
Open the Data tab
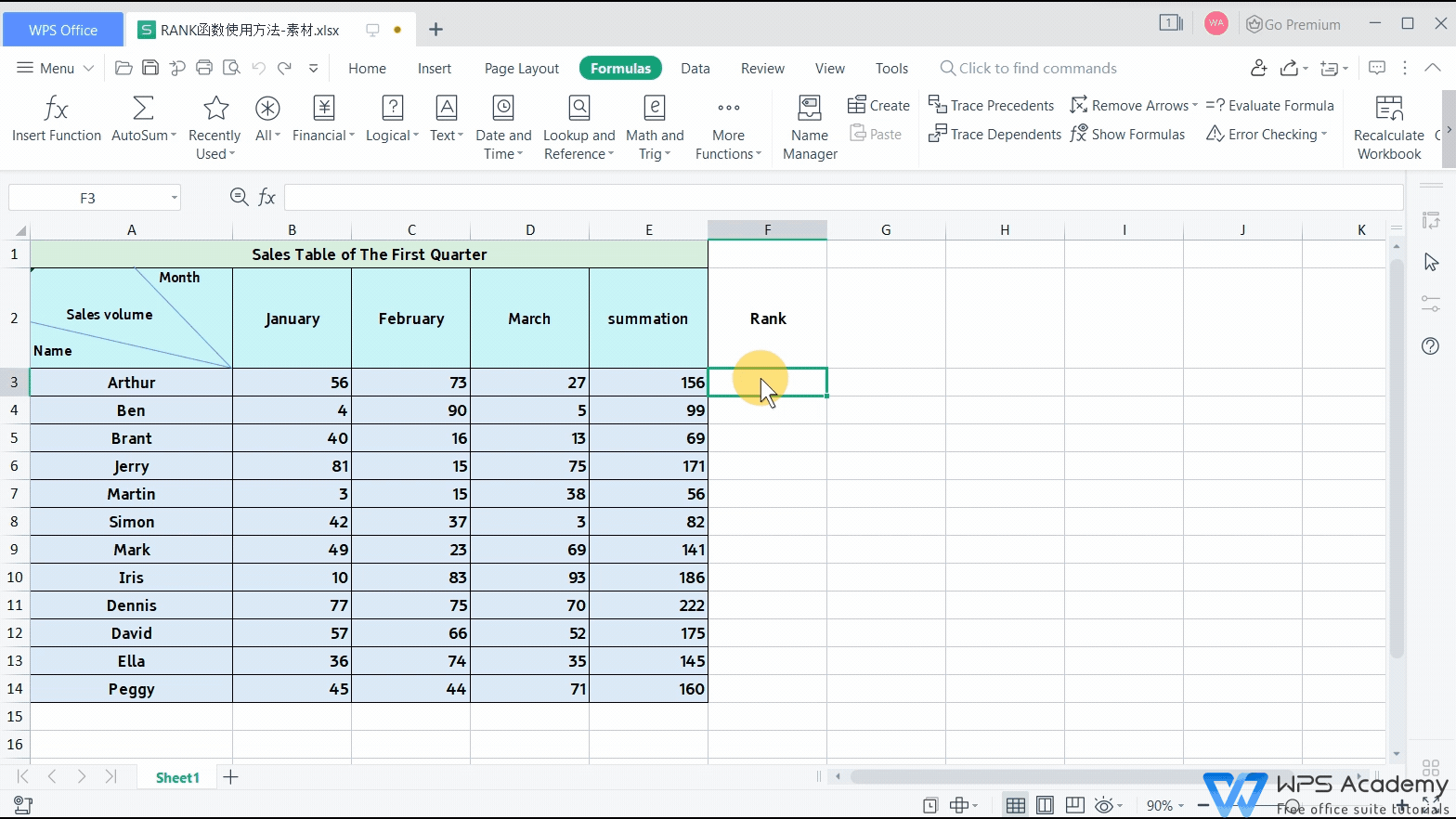(x=695, y=68)
